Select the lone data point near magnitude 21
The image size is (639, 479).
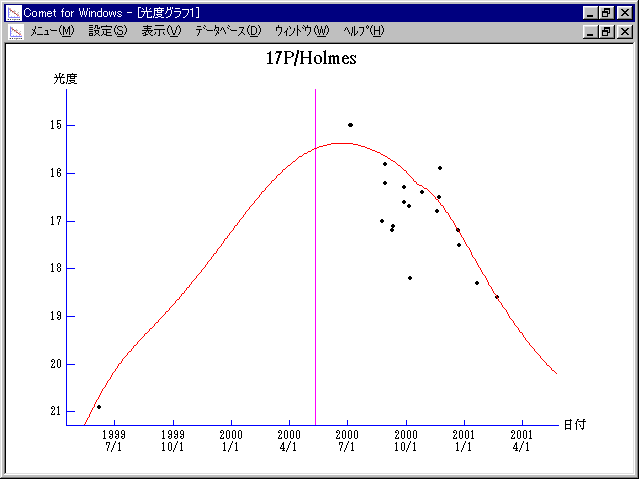pos(98,407)
